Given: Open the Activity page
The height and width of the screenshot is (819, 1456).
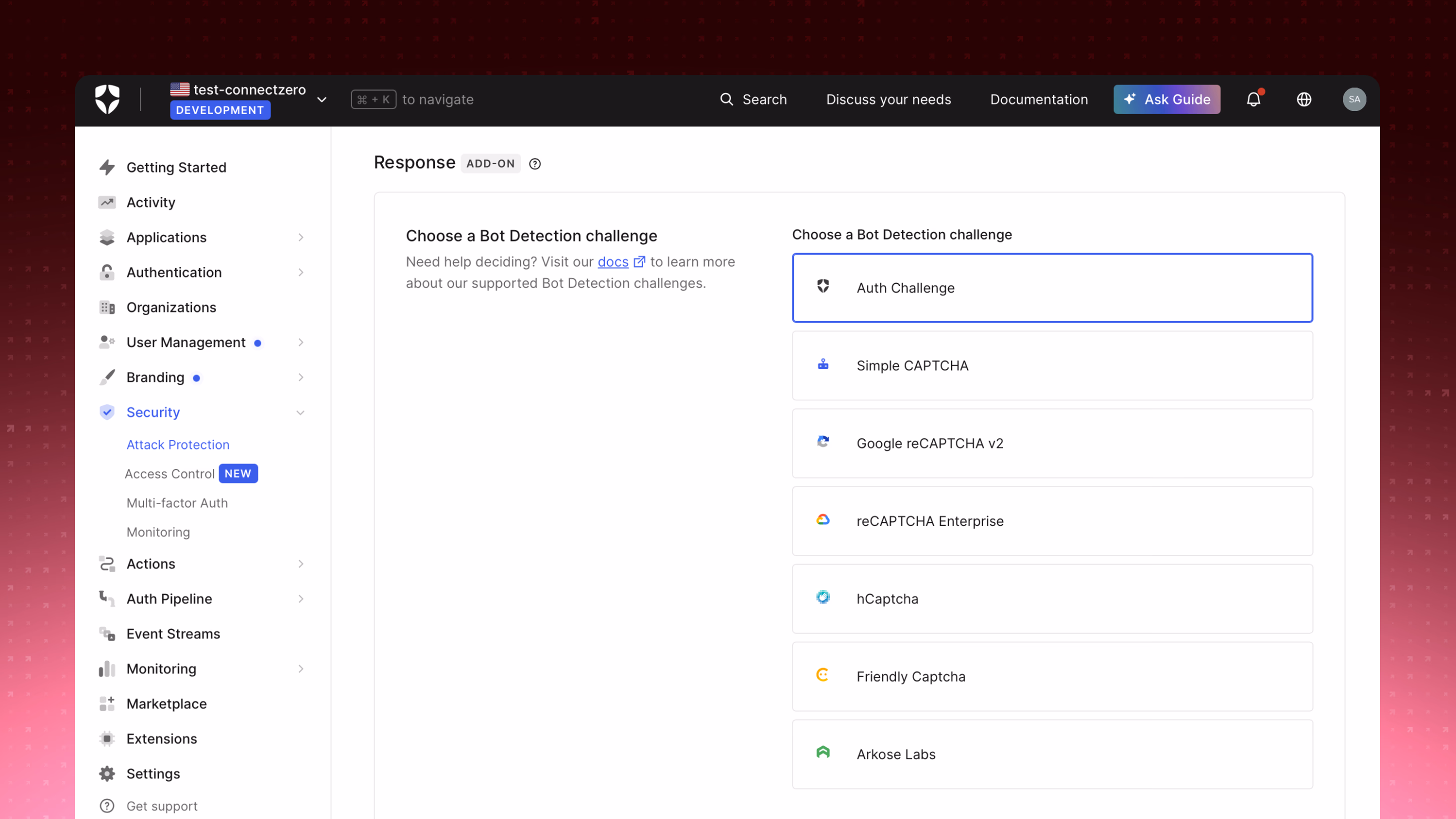Looking at the screenshot, I should (x=151, y=202).
